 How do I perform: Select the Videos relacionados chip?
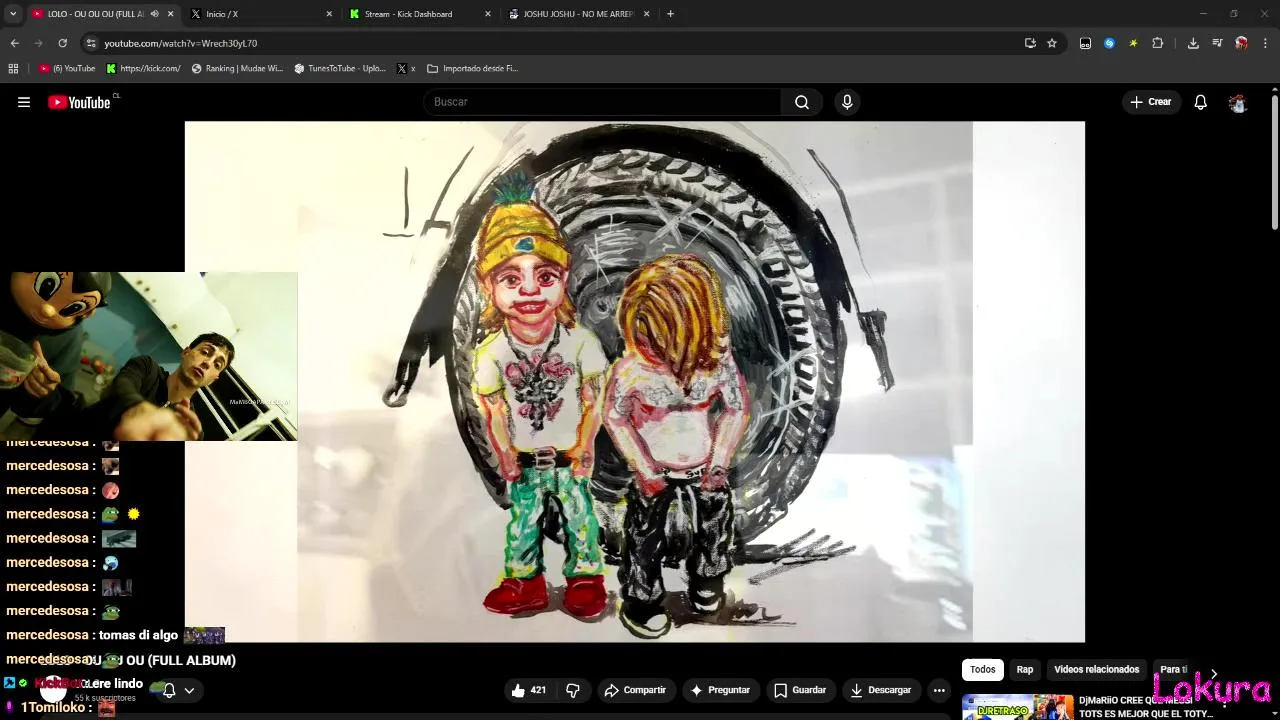(x=1096, y=670)
